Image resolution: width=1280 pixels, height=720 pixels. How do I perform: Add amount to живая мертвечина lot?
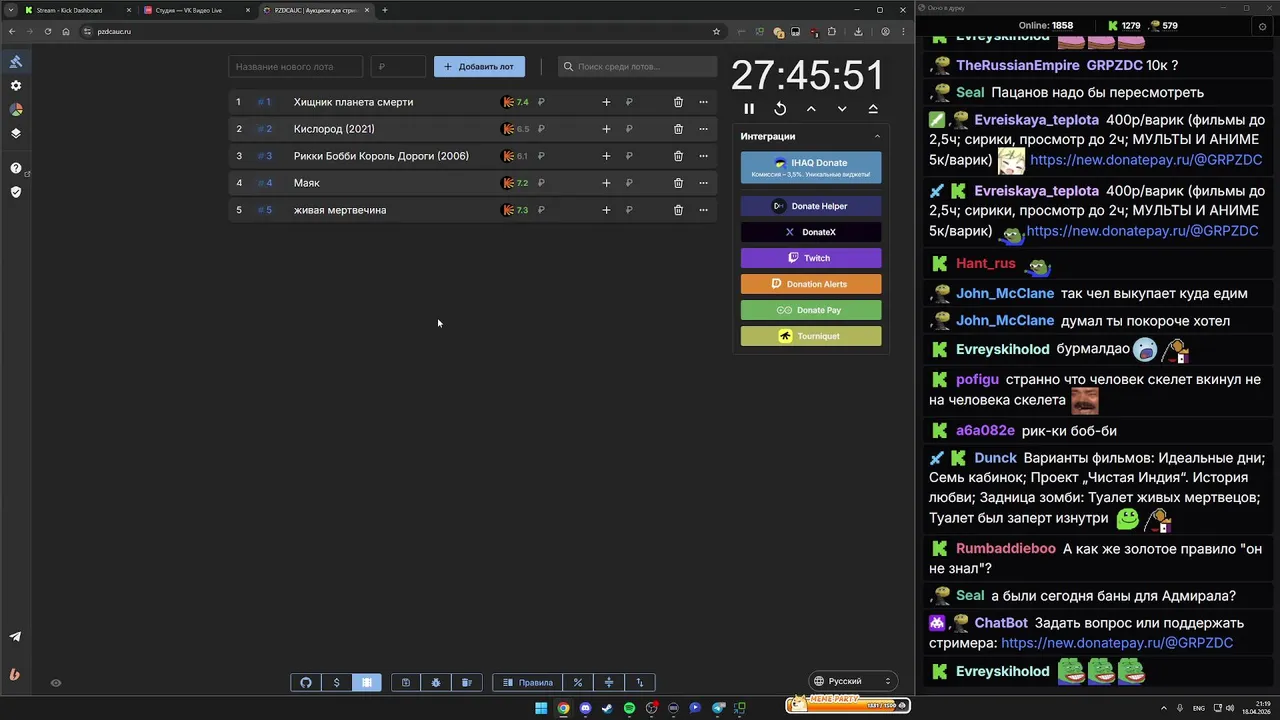click(x=606, y=210)
